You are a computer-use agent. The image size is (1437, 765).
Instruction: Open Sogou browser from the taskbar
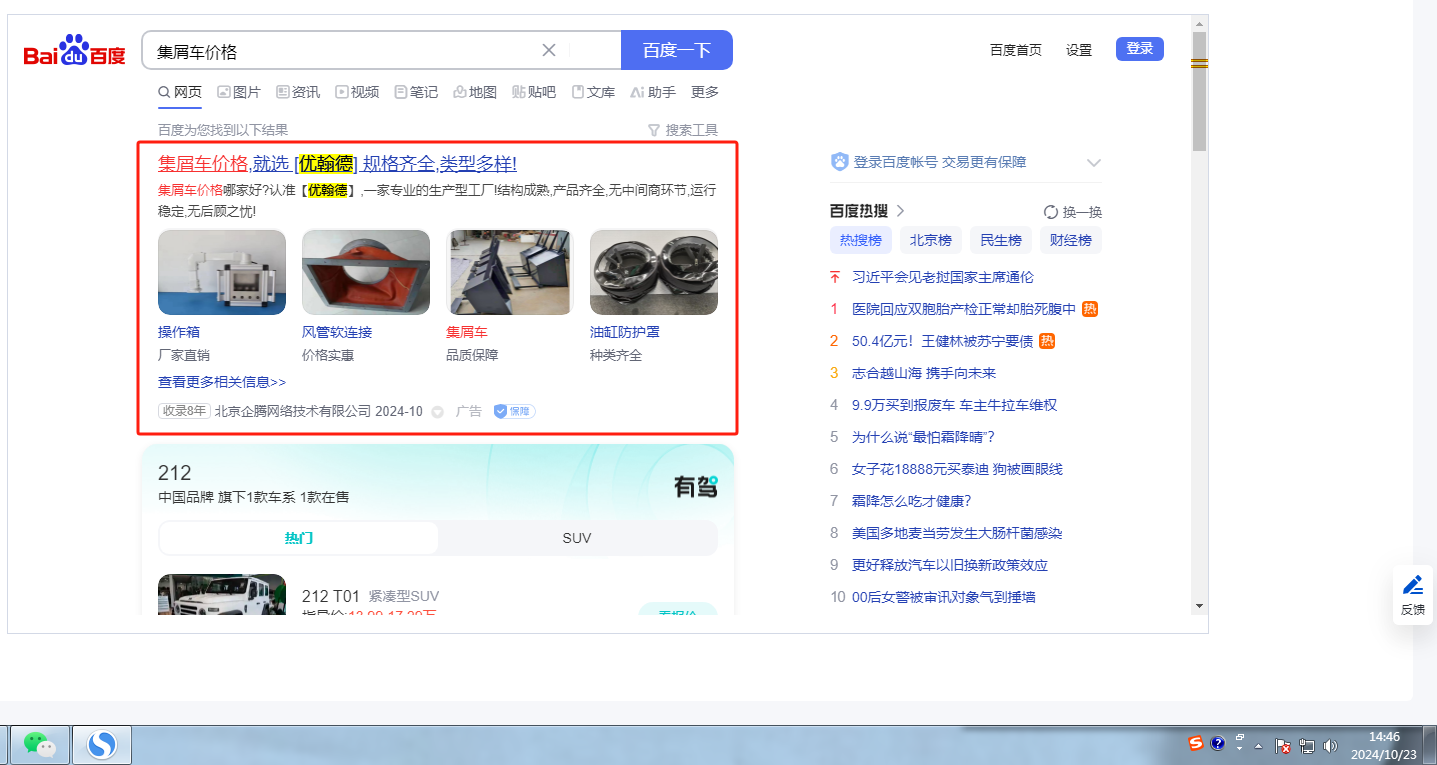point(102,744)
